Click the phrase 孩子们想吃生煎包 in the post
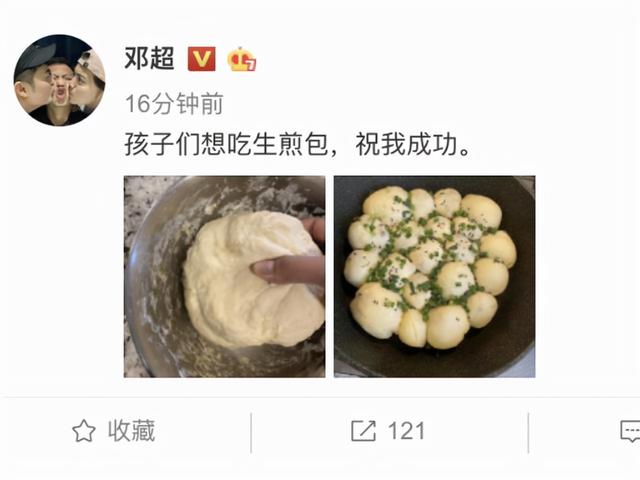 pos(226,144)
